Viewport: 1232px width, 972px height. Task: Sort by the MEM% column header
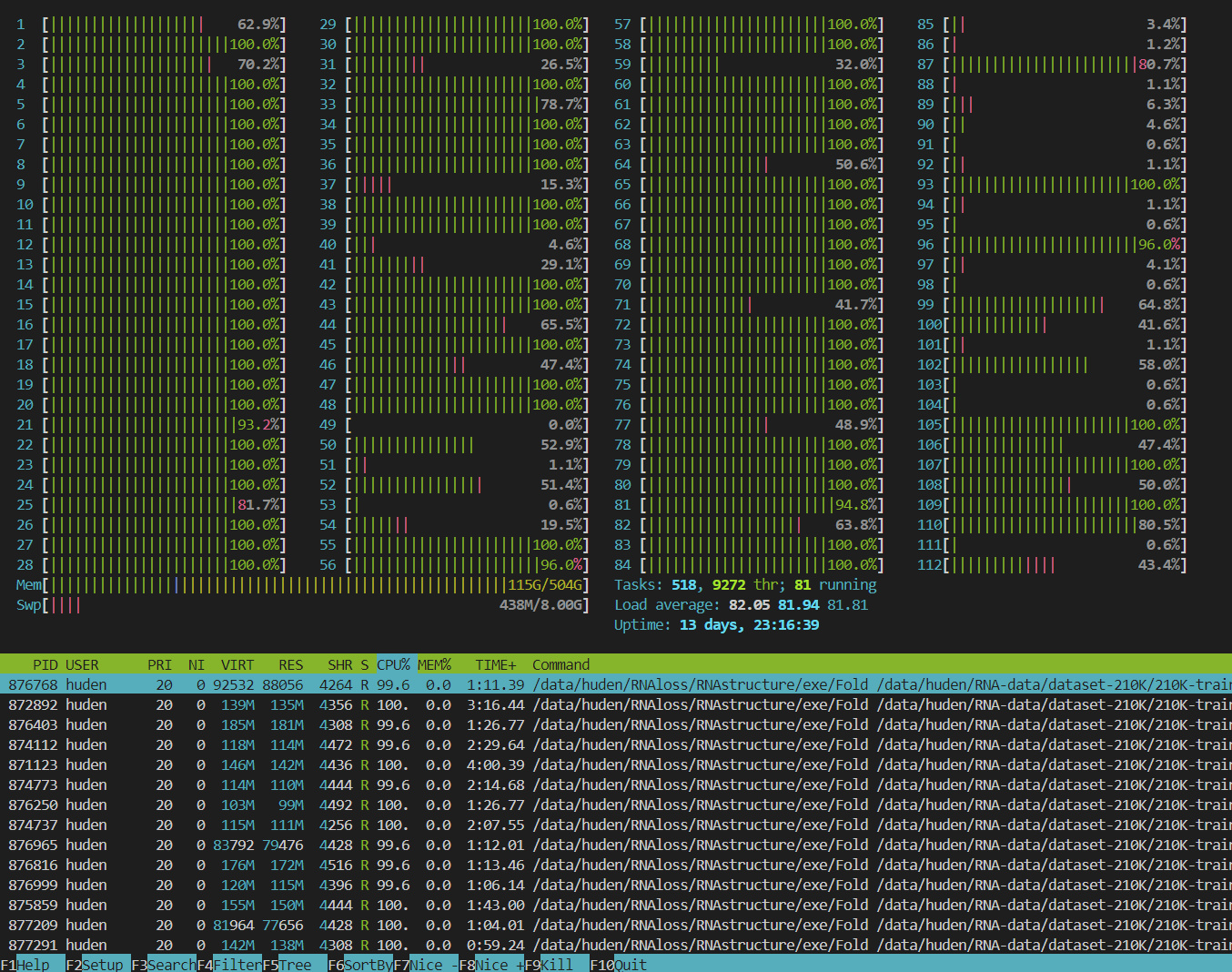[x=434, y=664]
